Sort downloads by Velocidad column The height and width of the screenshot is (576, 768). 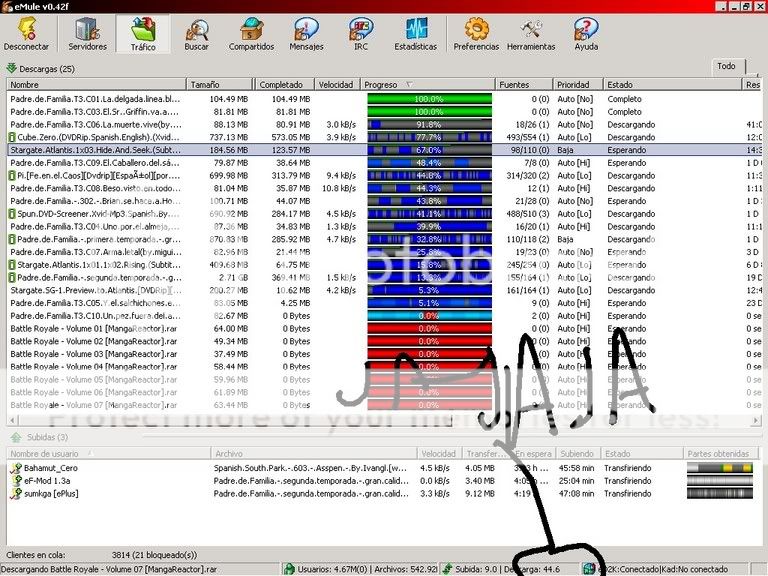coord(337,84)
